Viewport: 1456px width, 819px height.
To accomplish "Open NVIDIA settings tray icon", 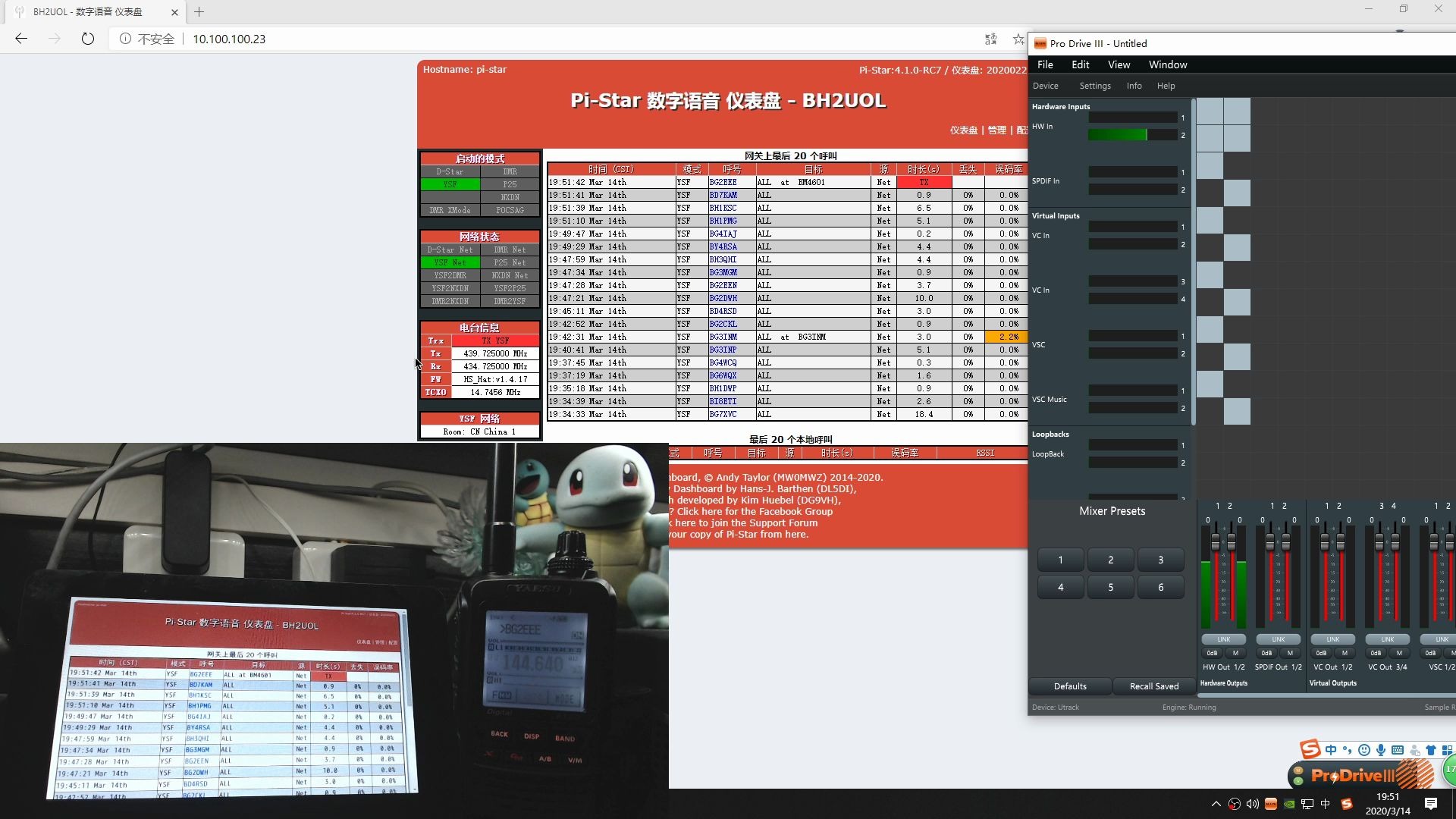I will (1289, 804).
